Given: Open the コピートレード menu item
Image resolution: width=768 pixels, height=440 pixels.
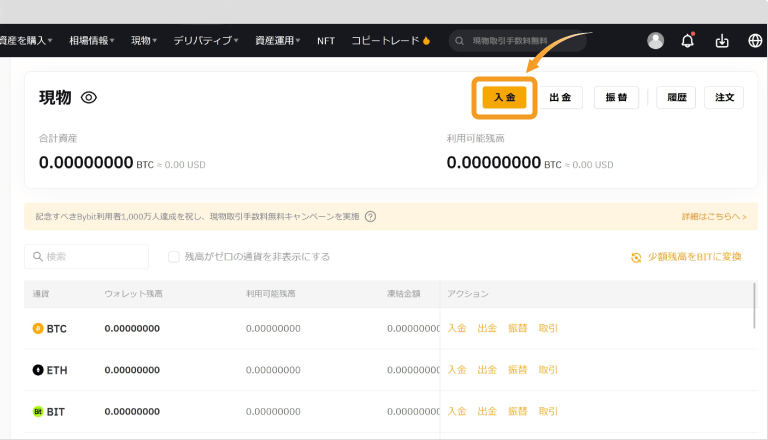Looking at the screenshot, I should click(385, 41).
